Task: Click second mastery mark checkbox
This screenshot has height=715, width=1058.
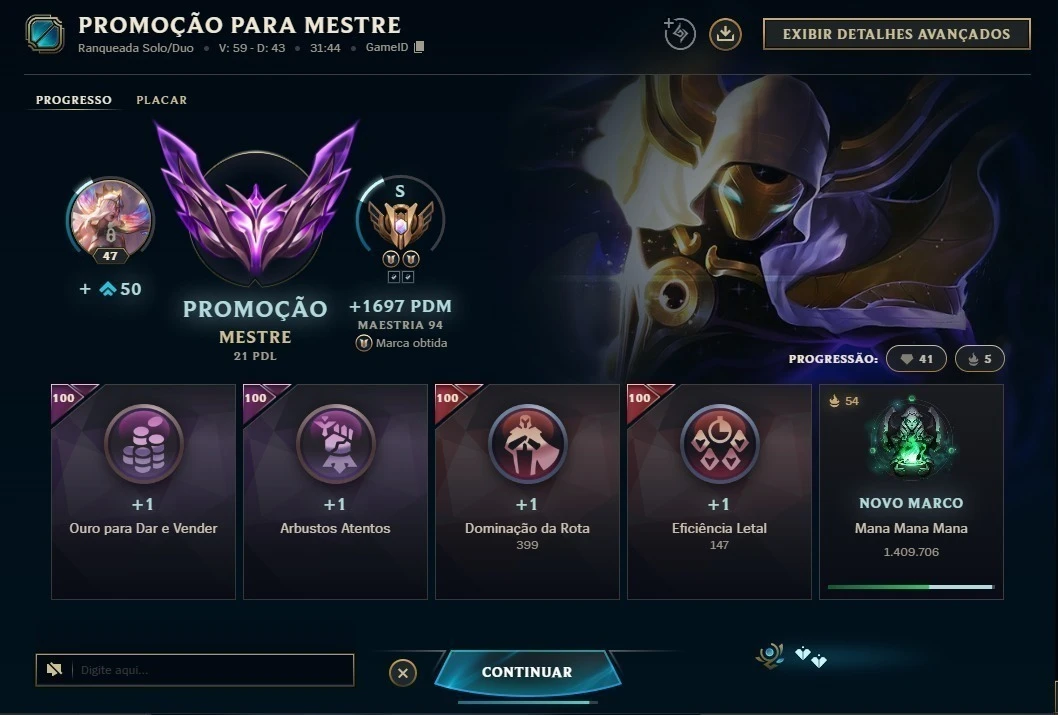Action: pos(408,277)
